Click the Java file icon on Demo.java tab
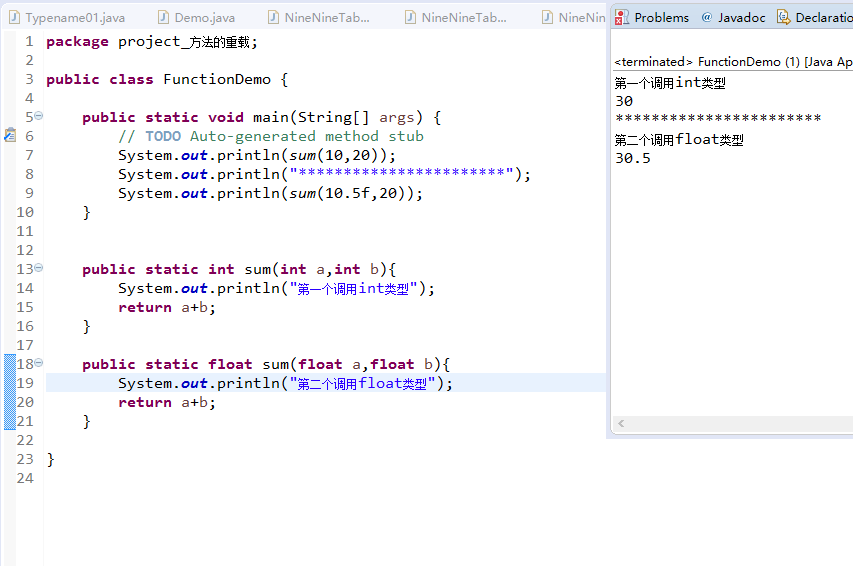The image size is (853, 566). (163, 17)
